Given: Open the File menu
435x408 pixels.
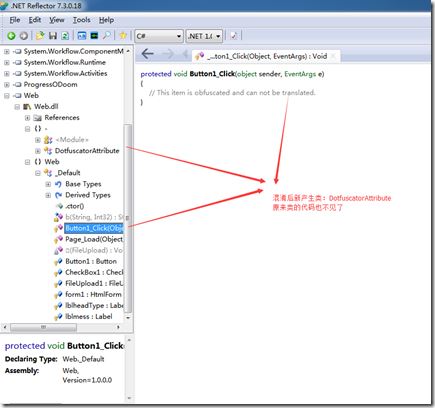Looking at the screenshot, I should (15, 20).
